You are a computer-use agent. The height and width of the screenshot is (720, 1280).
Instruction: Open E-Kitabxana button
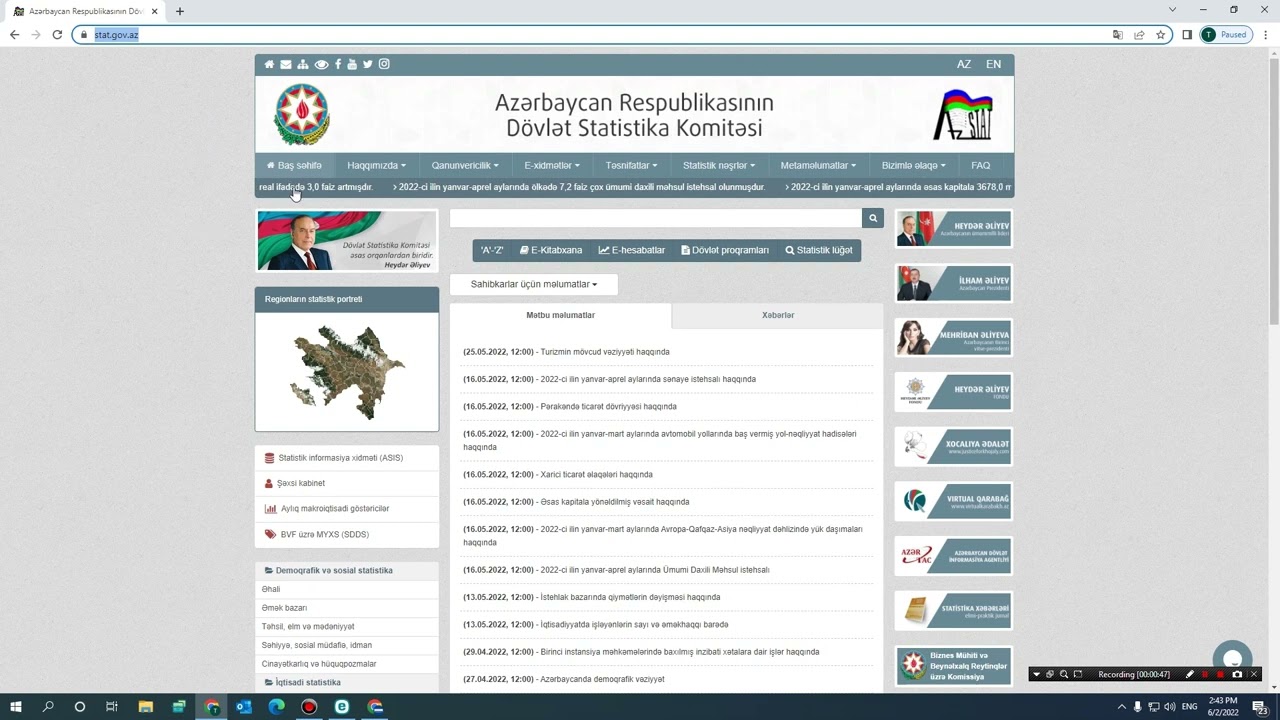[551, 250]
